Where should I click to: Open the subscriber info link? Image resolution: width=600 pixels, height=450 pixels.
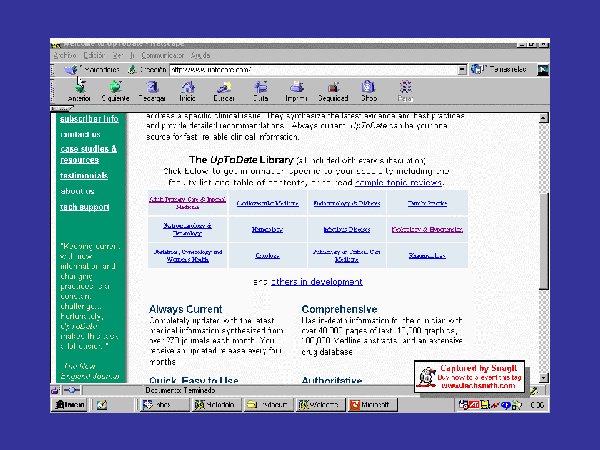point(89,119)
